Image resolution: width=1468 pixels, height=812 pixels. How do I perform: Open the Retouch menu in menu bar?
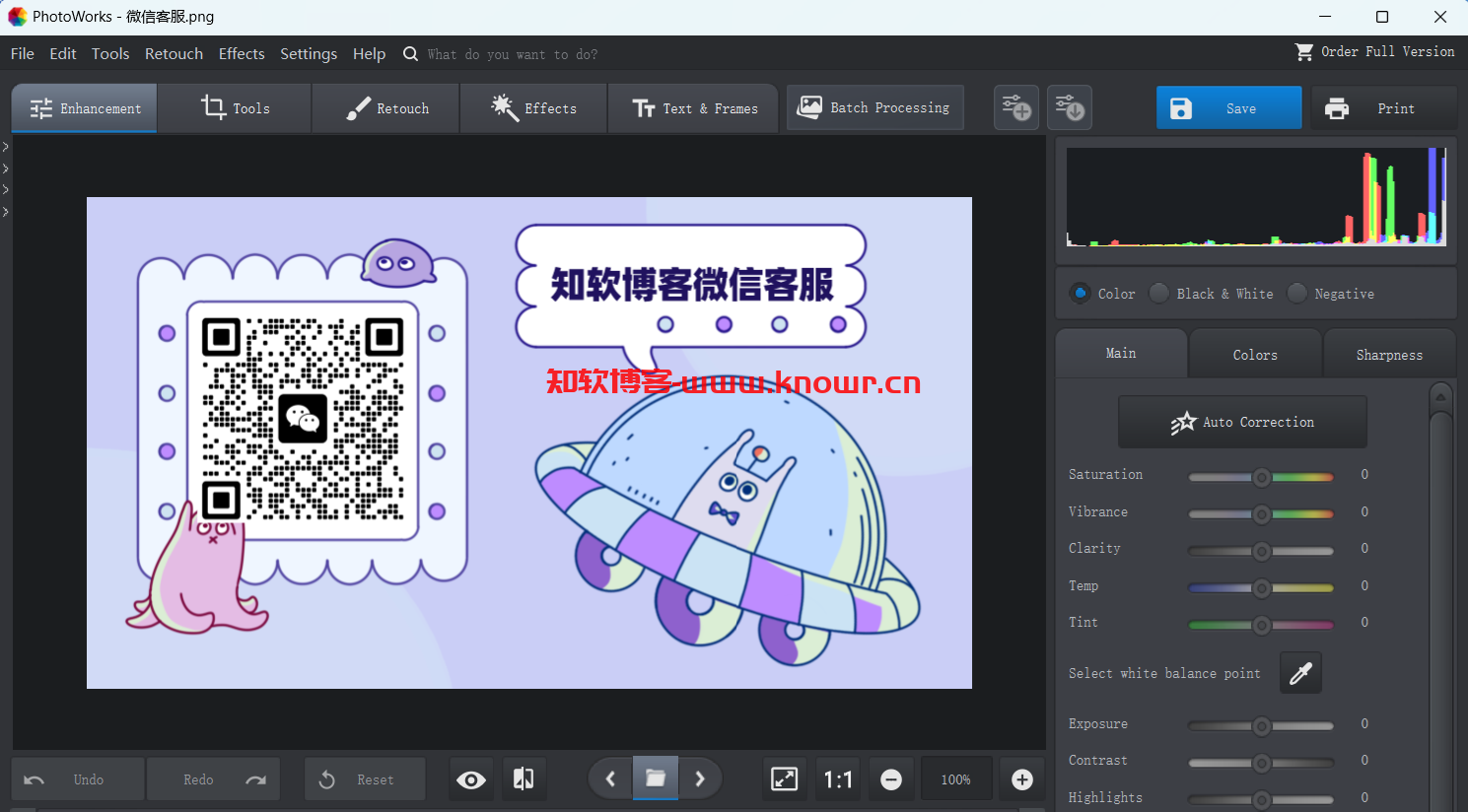[174, 54]
